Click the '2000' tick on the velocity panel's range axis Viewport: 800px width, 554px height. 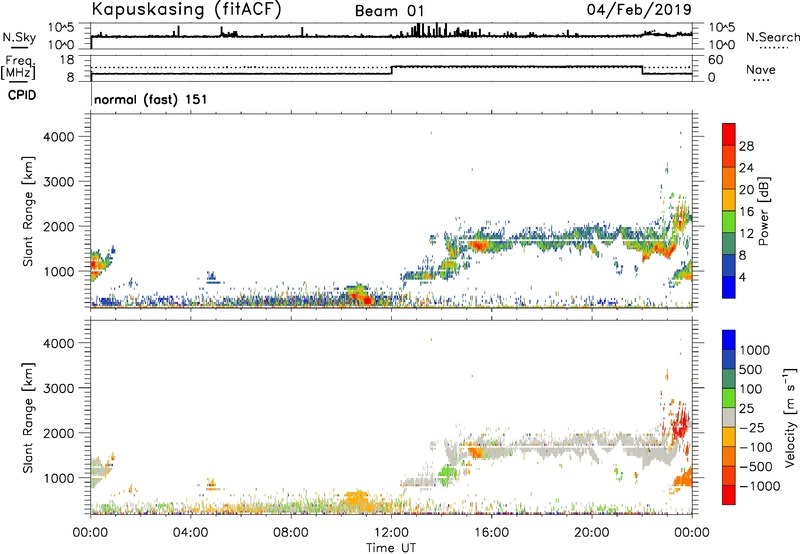58,433
